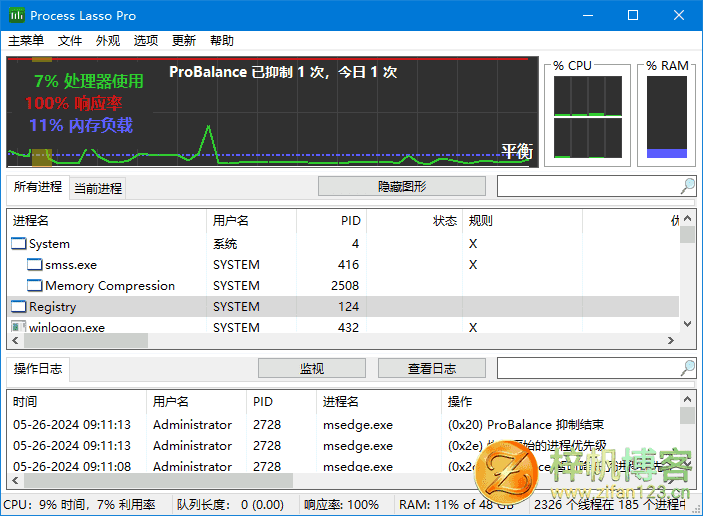This screenshot has width=703, height=516.
Task: Click the log horizontal scrollbar thumb
Action: pos(158,481)
